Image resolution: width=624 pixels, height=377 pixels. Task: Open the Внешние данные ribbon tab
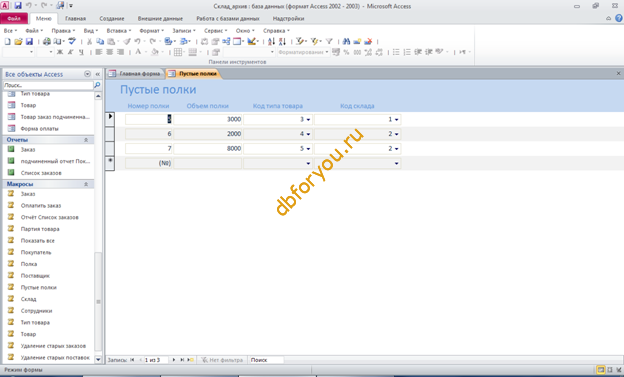tap(160, 19)
